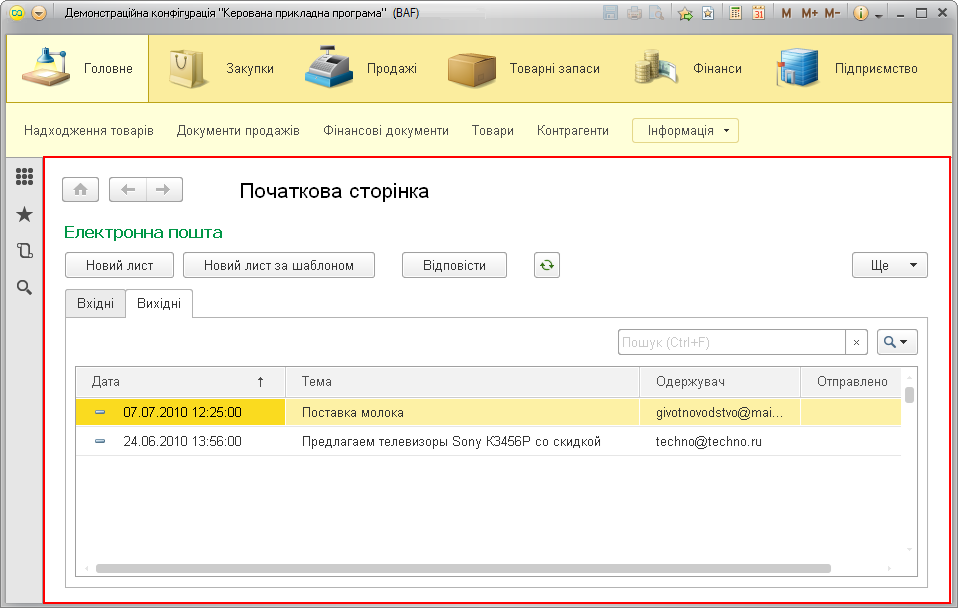Click the M memory button
This screenshot has height=608, width=958.
click(786, 13)
